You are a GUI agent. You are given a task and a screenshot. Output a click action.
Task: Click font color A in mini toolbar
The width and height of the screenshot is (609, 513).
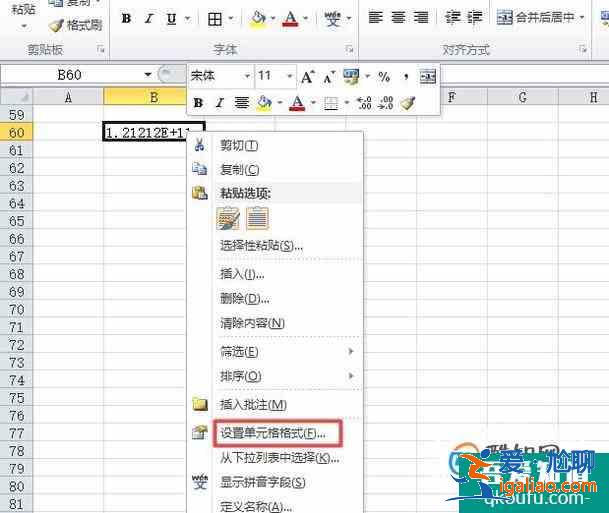(x=297, y=103)
